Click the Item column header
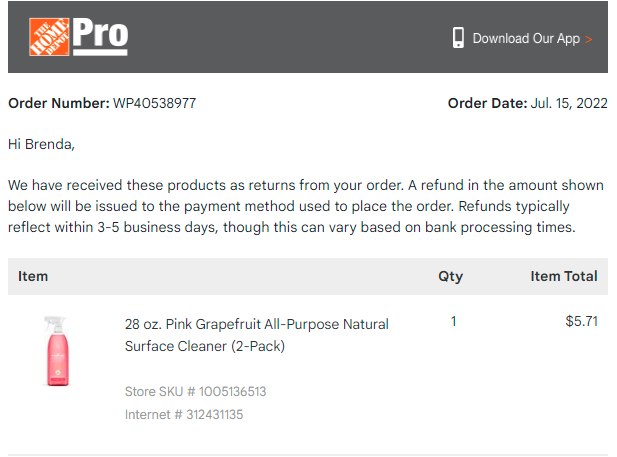Image resolution: width=617 pixels, height=457 pixels. click(33, 276)
